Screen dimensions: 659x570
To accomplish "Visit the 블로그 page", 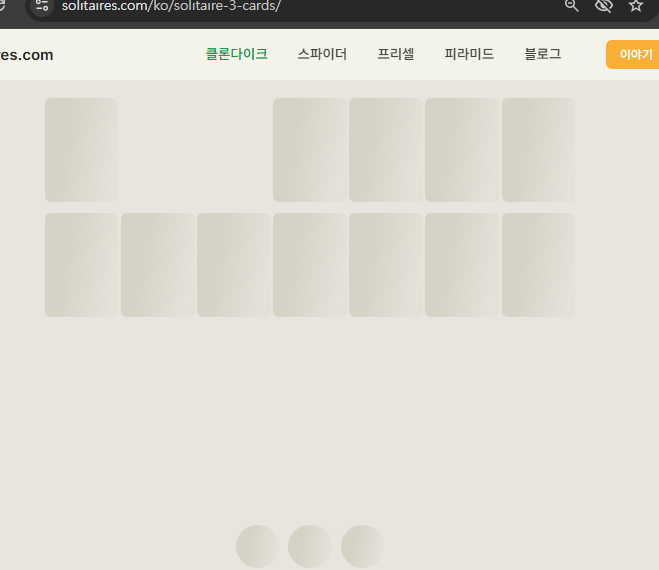I will (x=543, y=54).
